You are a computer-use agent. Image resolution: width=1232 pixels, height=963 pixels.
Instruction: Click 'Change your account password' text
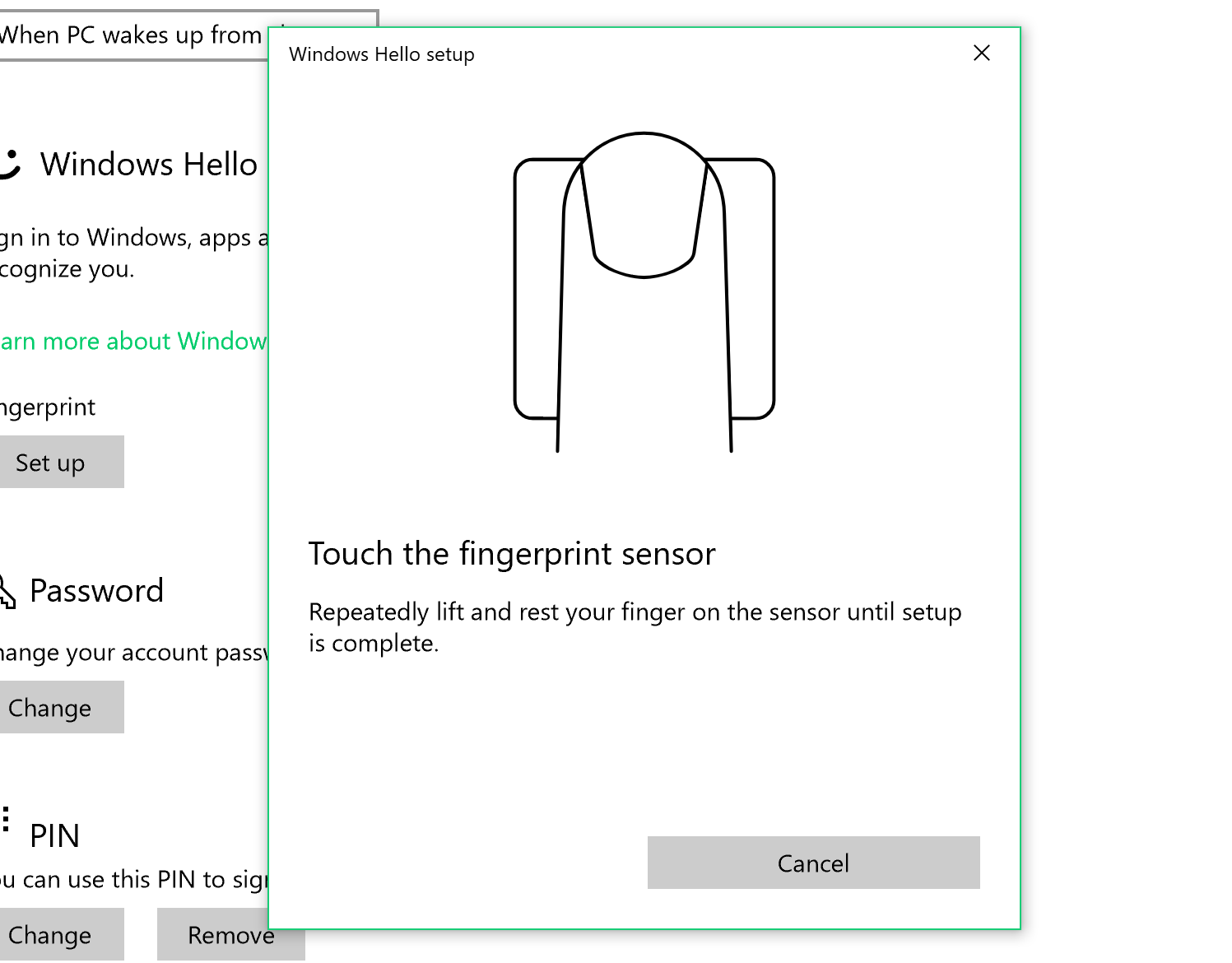(x=134, y=653)
